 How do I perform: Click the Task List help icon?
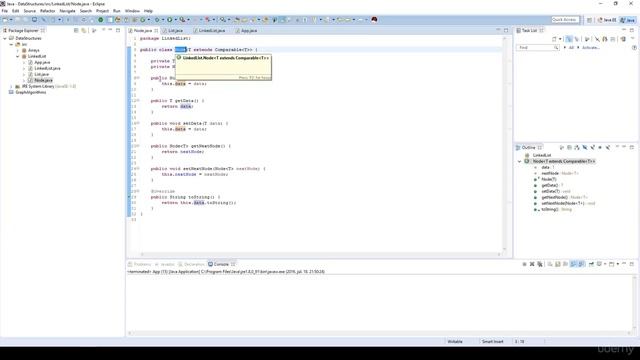(634, 48)
